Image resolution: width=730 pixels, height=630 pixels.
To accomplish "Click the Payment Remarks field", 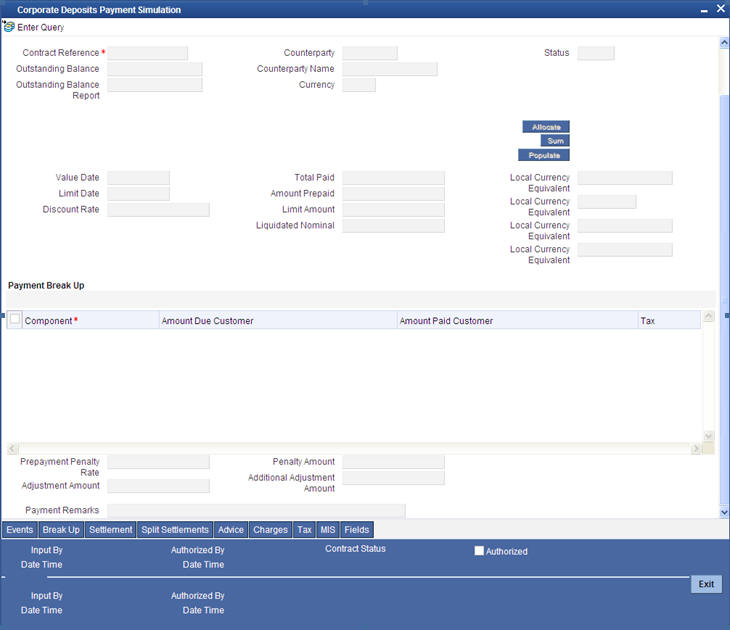I will point(257,511).
